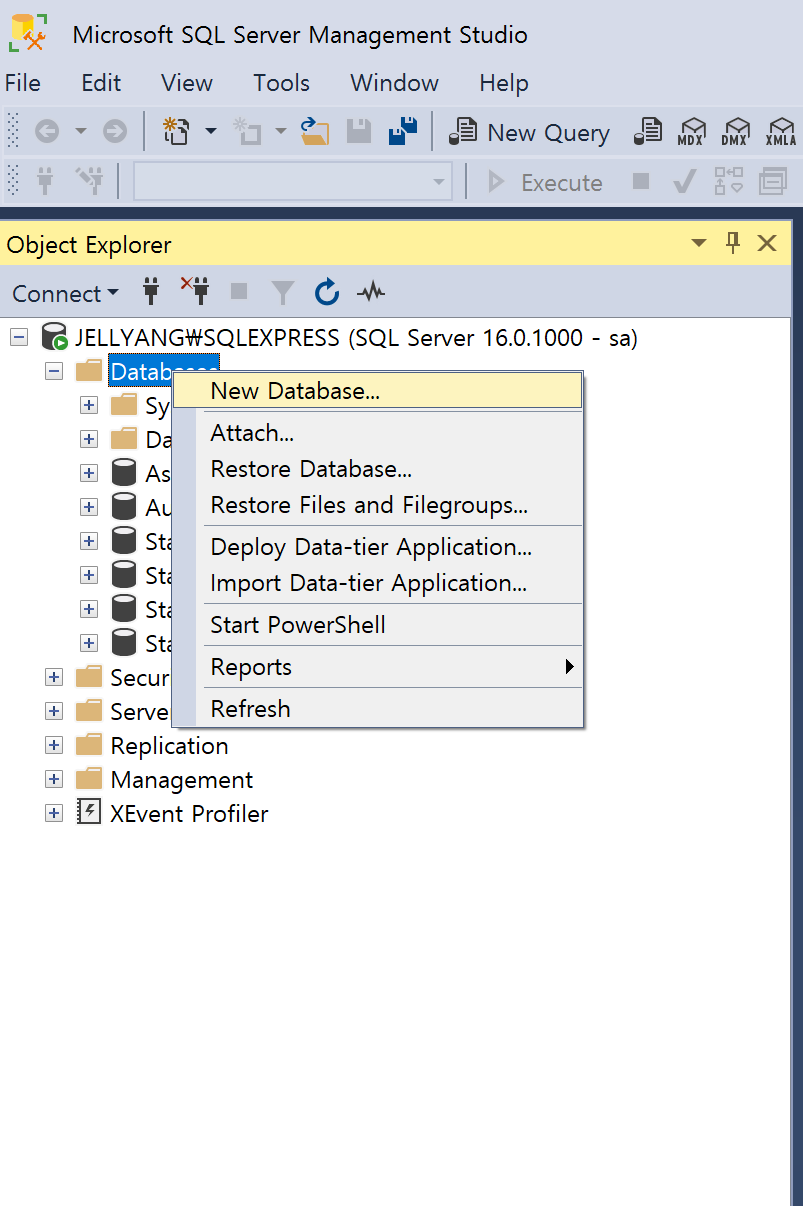Click the Refresh circular arrow icon
The height and width of the screenshot is (1206, 803).
327,292
